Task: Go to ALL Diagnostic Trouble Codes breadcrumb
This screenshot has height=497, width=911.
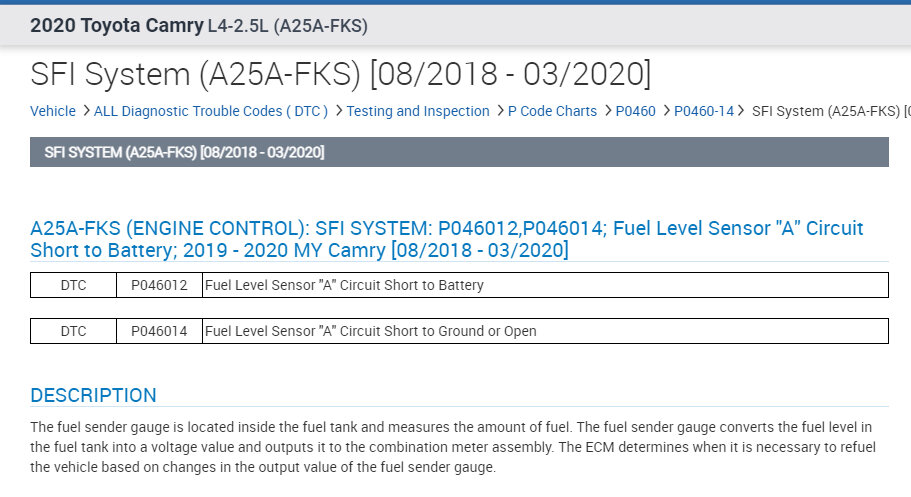Action: click(x=210, y=111)
